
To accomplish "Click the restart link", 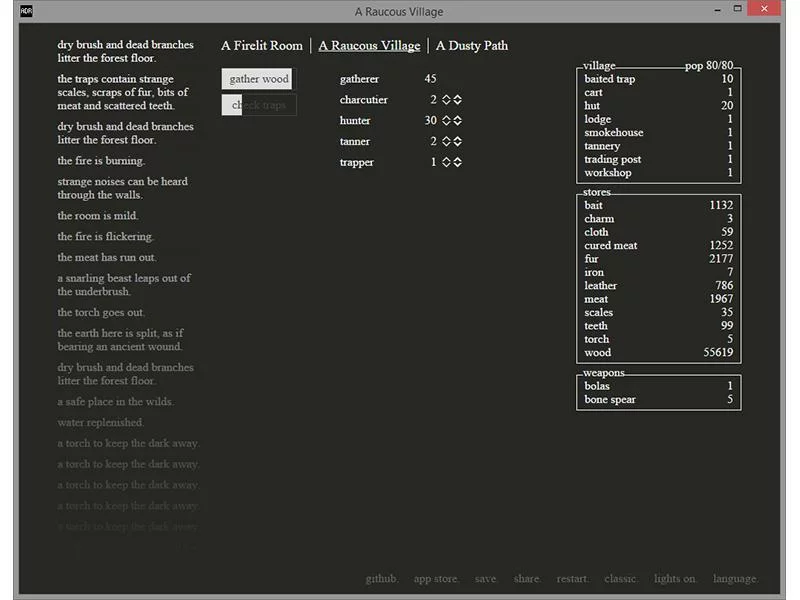I will pos(572,579).
